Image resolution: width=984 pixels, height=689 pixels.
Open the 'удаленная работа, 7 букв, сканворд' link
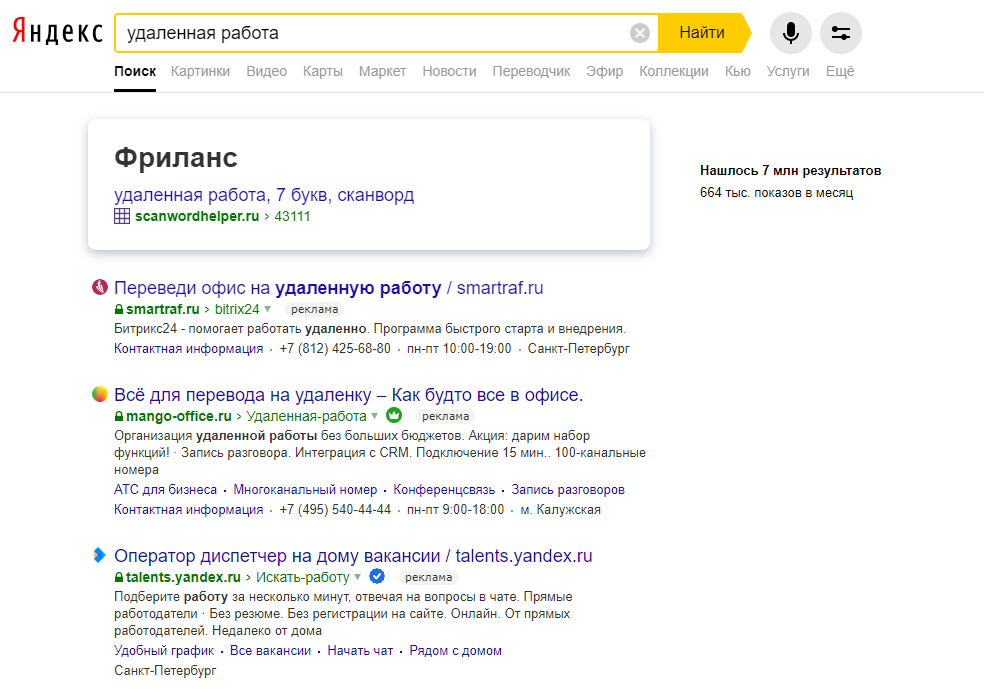point(264,195)
